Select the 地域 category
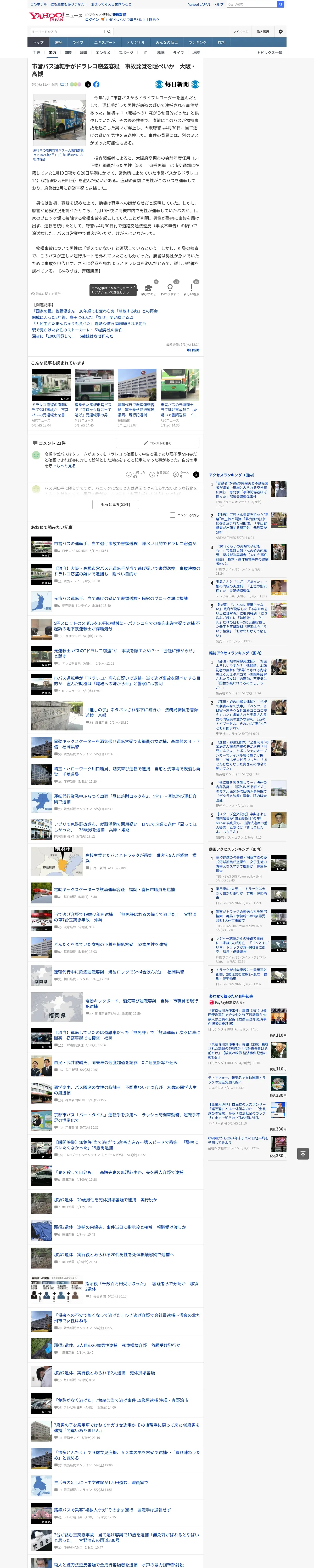Screen dimensions: 314x1568 (x=196, y=53)
